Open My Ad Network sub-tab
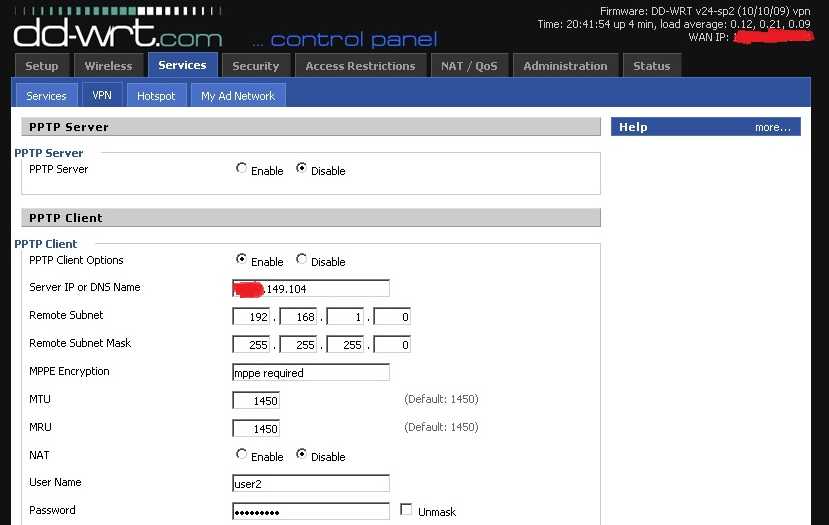 (238, 96)
